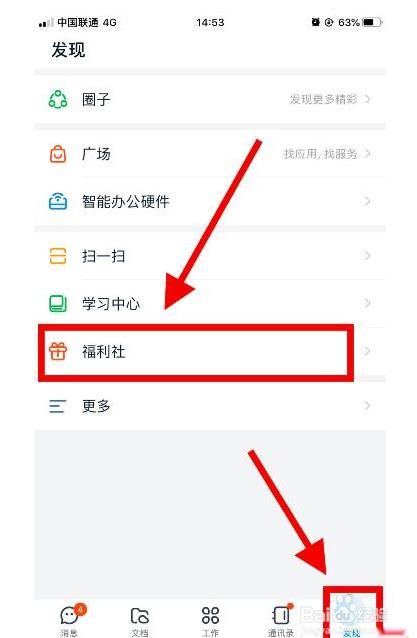This screenshot has height=638, width=417.
Task: Tap the battery indicator in status bar
Action: click(373, 22)
